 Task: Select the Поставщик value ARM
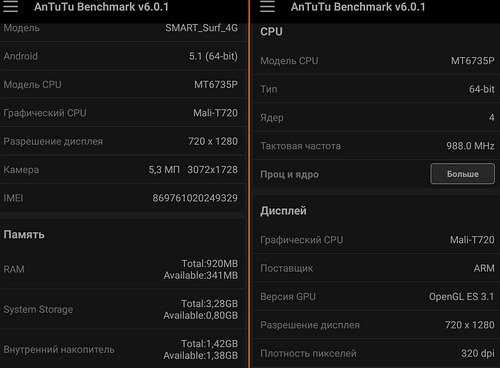coord(484,268)
